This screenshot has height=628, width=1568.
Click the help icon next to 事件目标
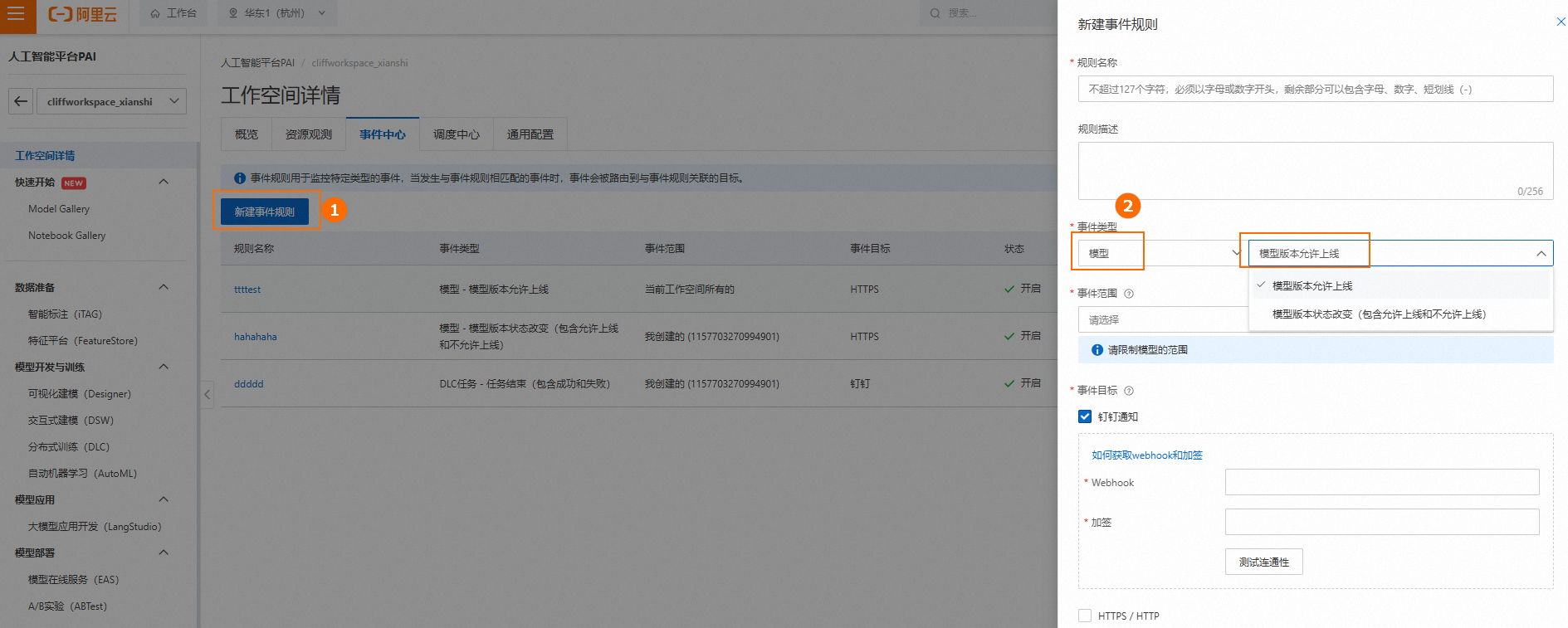[1129, 391]
